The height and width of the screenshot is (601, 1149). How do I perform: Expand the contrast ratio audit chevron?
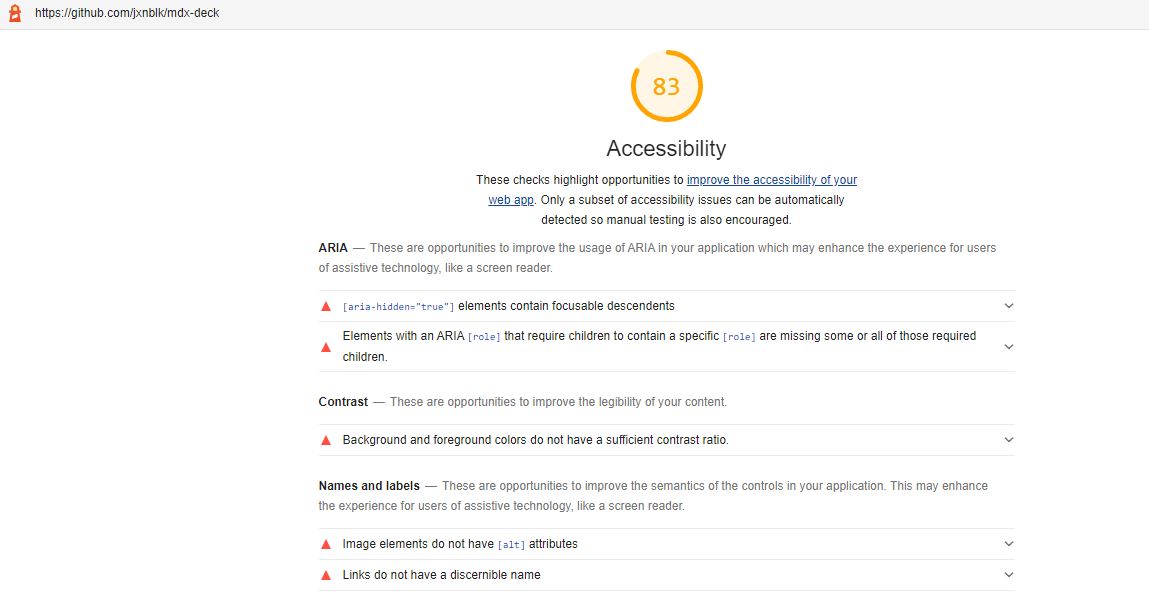point(1009,440)
